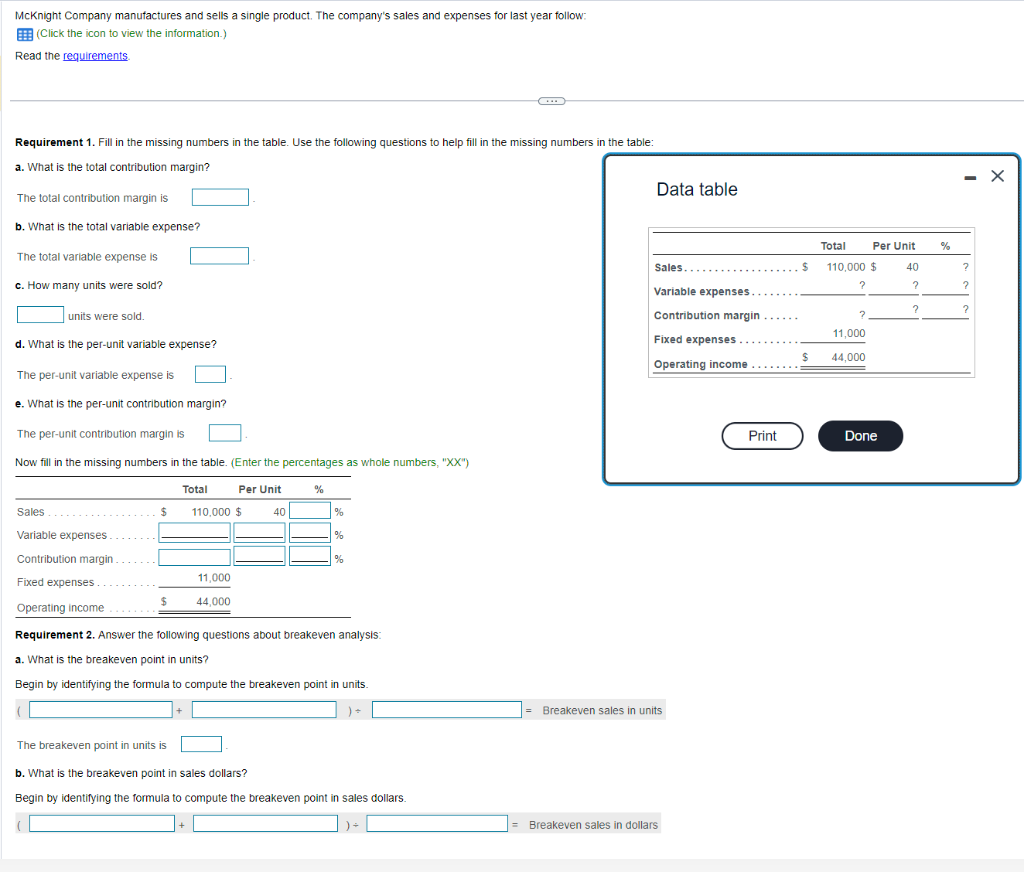This screenshot has height=872, width=1024.
Task: Click the "Breakeven sales in units" label
Action: (602, 710)
